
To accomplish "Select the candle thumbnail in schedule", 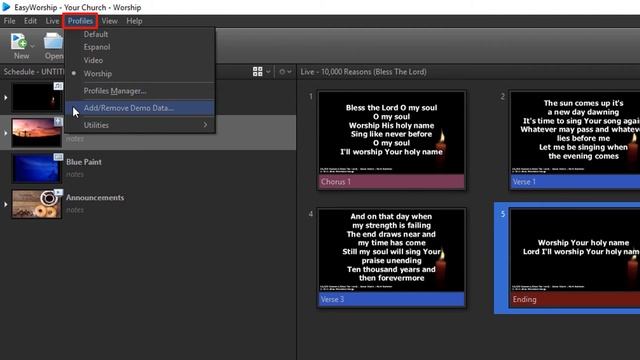I will pyautogui.click(x=37, y=97).
